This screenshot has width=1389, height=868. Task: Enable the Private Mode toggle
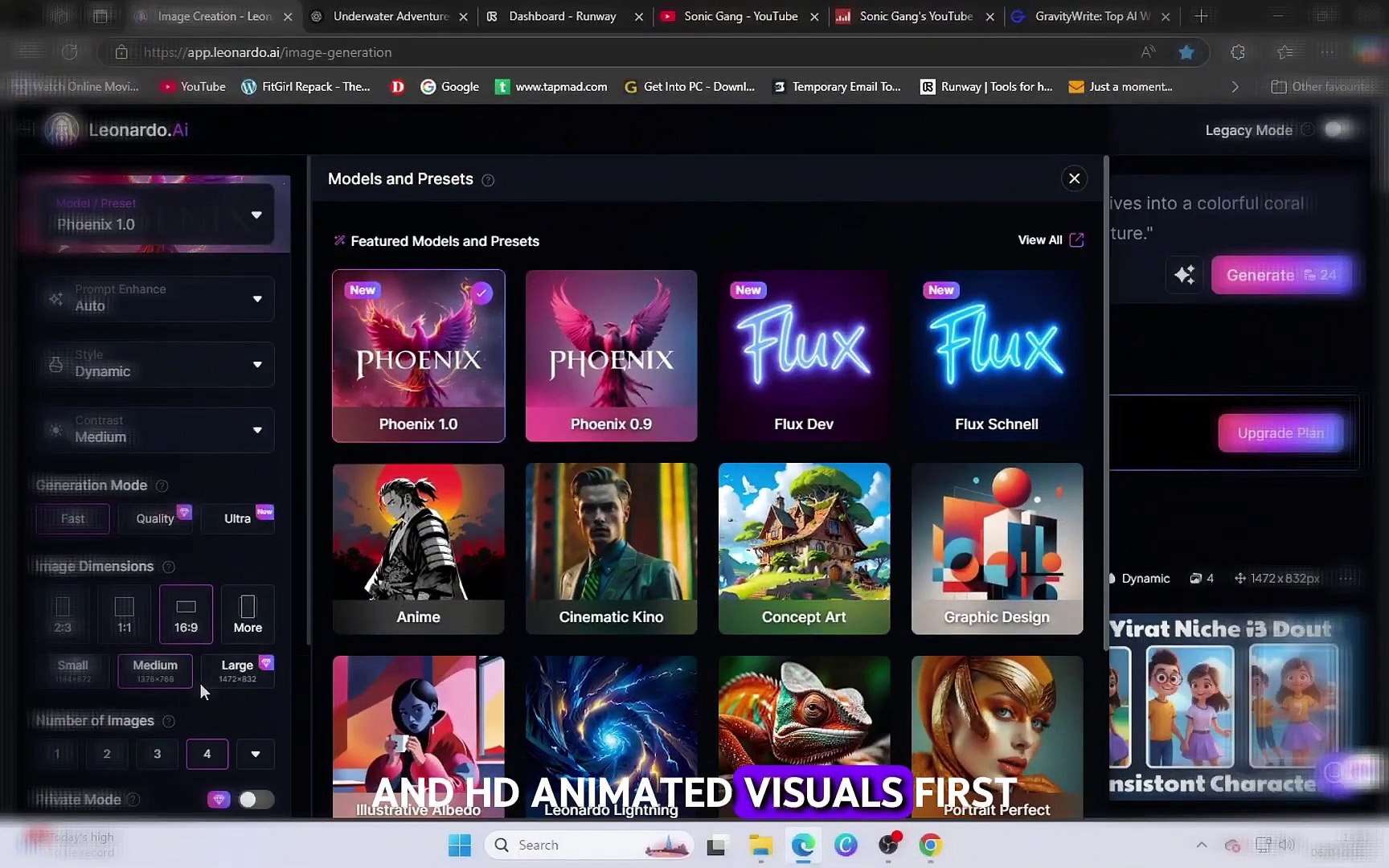pyautogui.click(x=256, y=799)
